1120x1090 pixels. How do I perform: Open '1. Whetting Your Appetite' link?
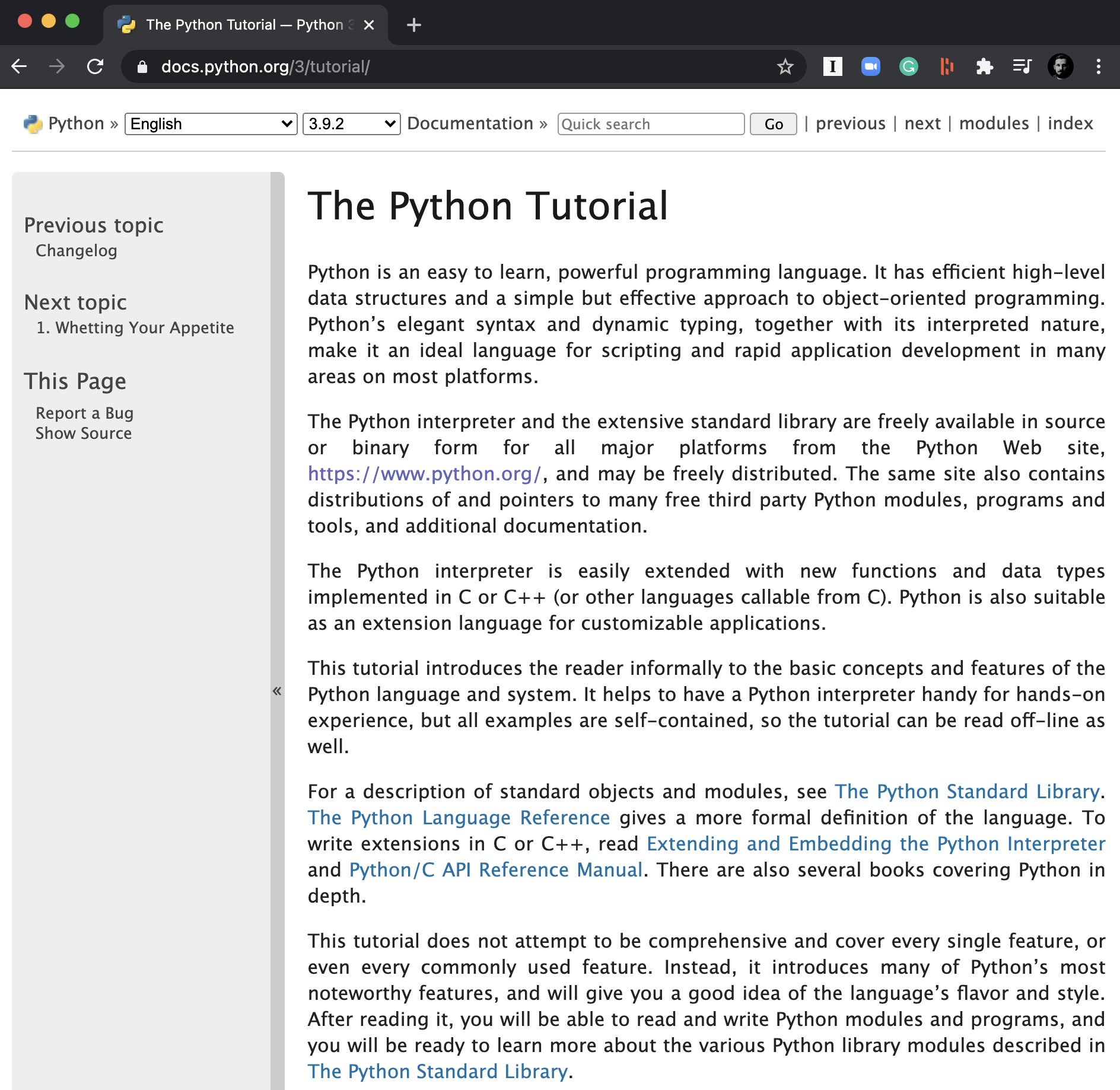click(135, 328)
